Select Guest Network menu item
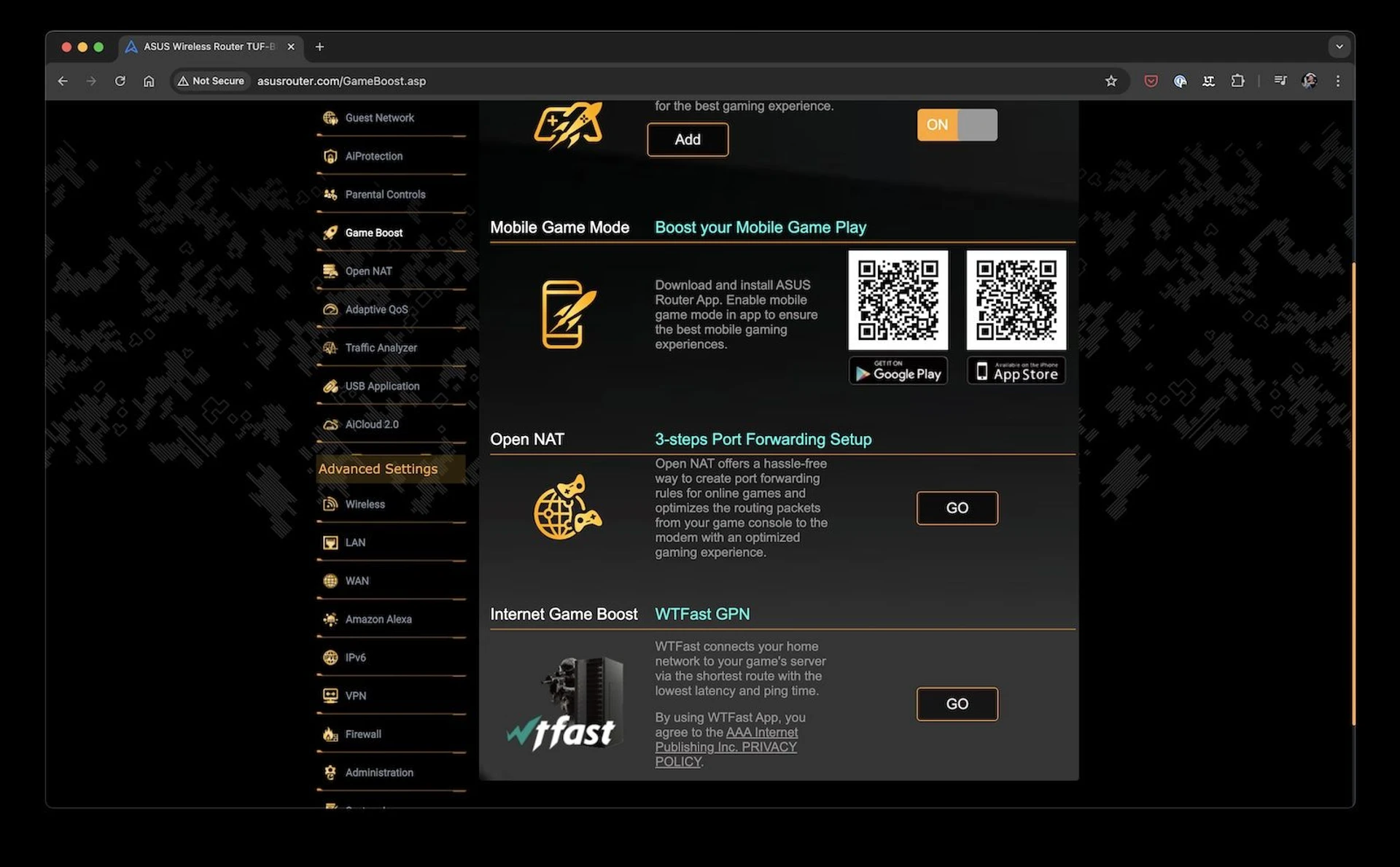This screenshot has width=1400, height=867. pyautogui.click(x=391, y=118)
